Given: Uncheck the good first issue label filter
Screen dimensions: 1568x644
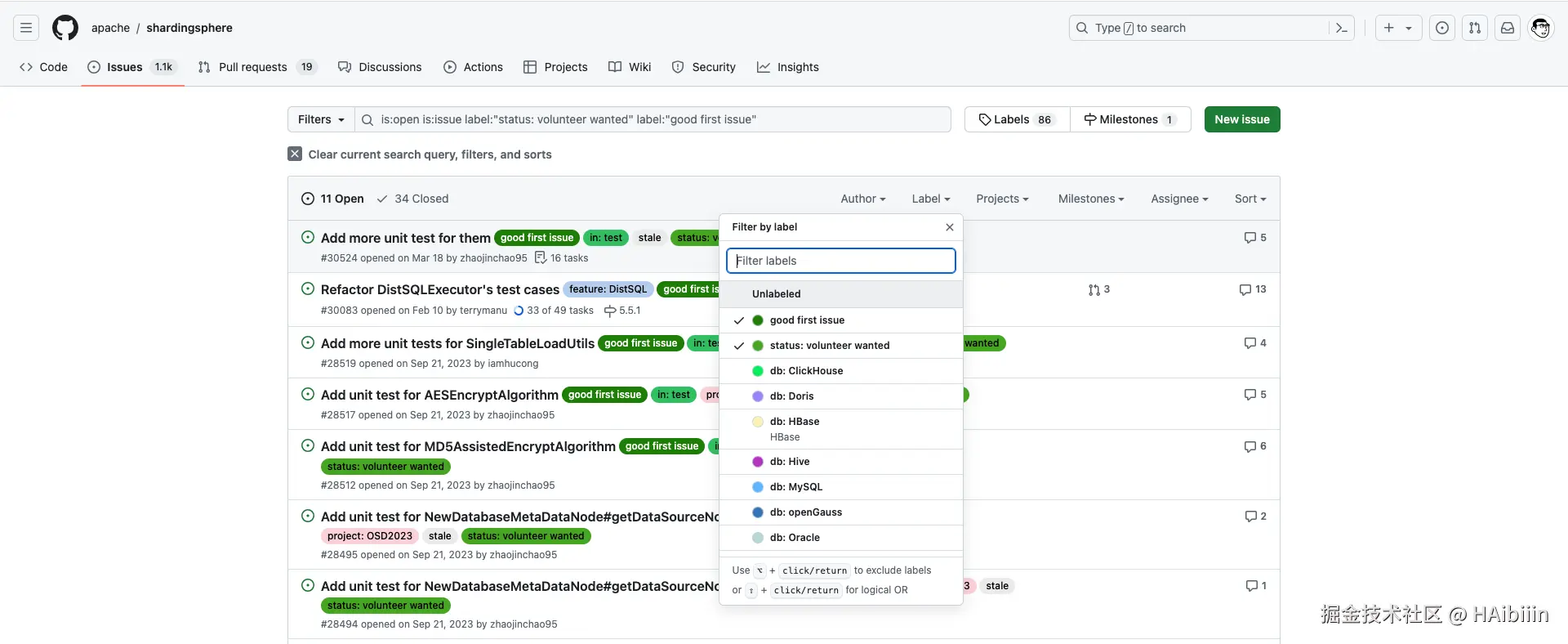Looking at the screenshot, I should (841, 320).
